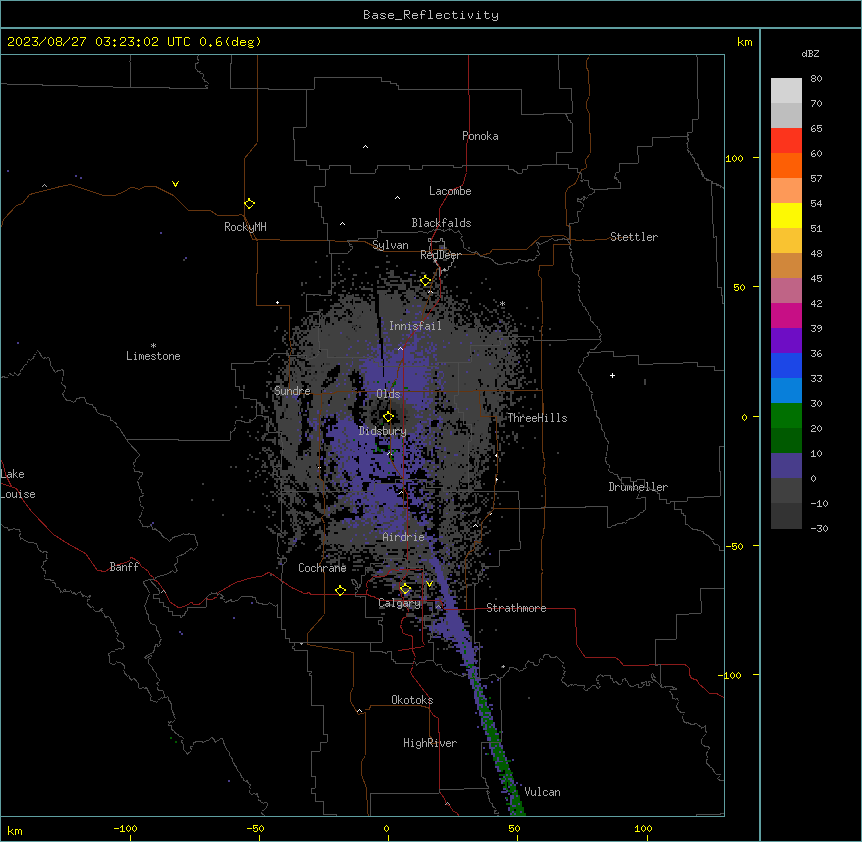Click the yellow V marker northwest of RockyMH

(175, 184)
